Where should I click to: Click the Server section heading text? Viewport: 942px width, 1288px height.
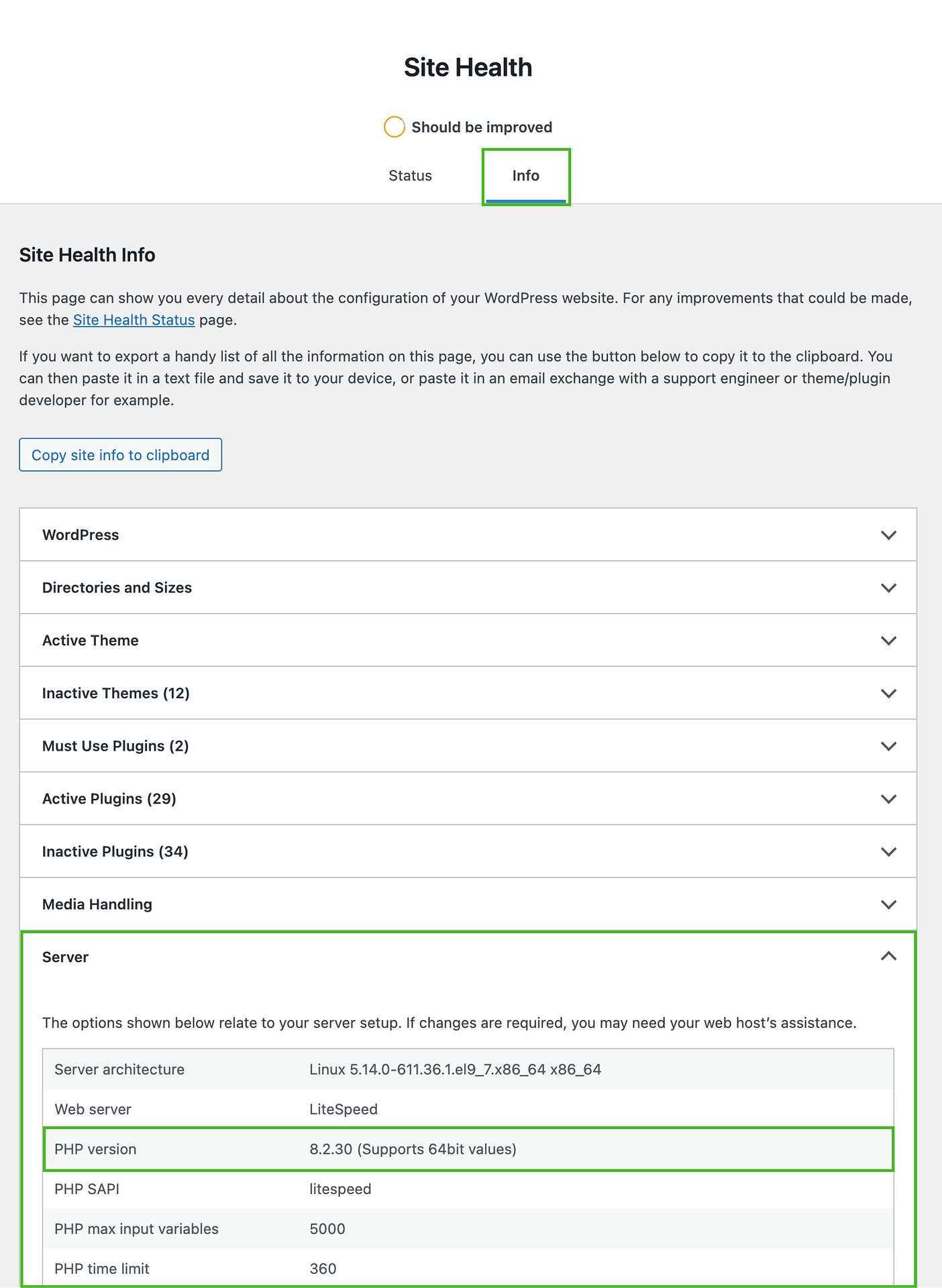65,957
